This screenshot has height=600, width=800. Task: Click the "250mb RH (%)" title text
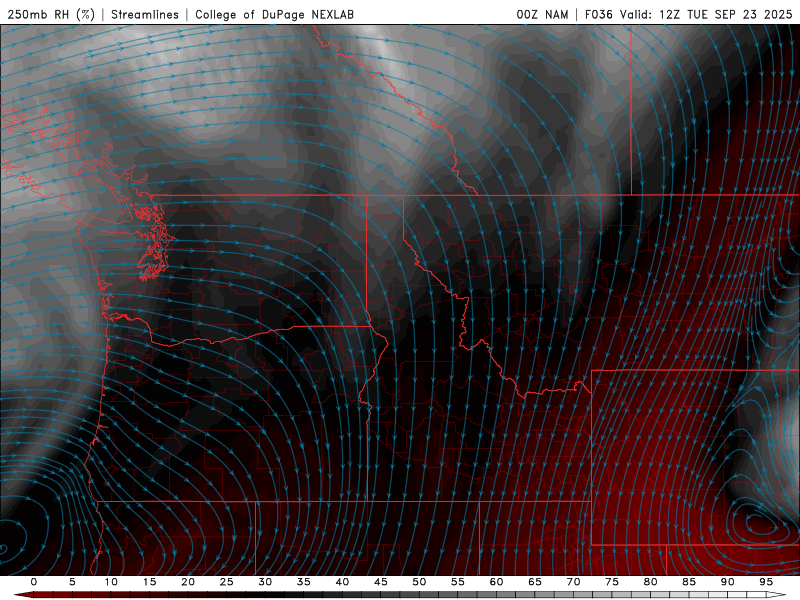(x=51, y=14)
